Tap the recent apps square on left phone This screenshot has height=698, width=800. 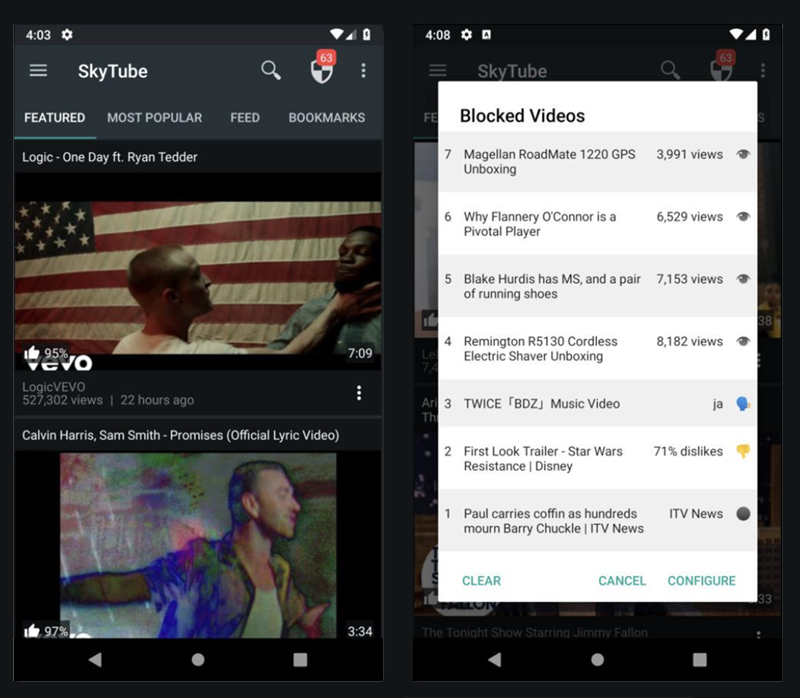(x=300, y=660)
